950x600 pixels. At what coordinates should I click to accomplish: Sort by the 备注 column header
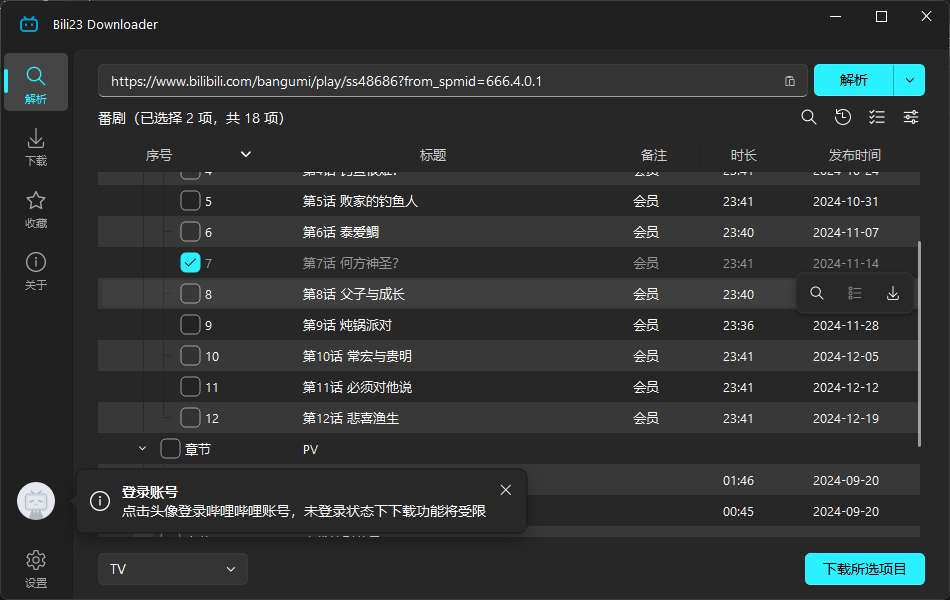click(654, 155)
